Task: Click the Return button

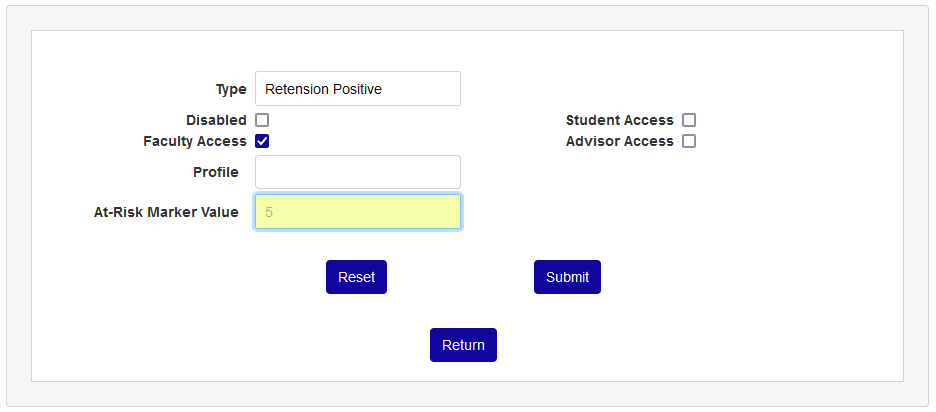Action: point(463,345)
